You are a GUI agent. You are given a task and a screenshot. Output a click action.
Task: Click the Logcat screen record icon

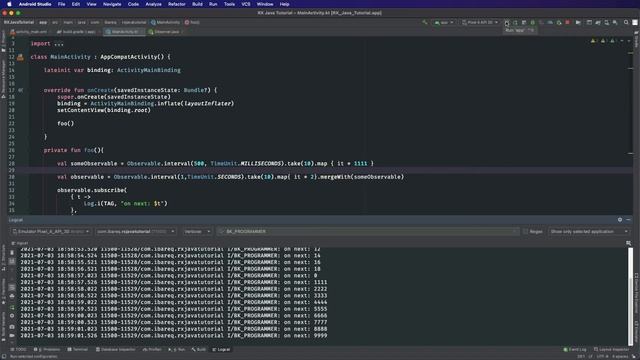[x=12, y=336]
